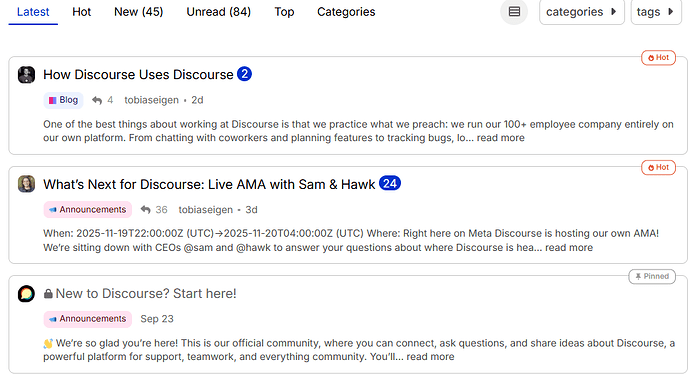Toggle the topic list layout view button
The image size is (690, 375).
pos(514,12)
